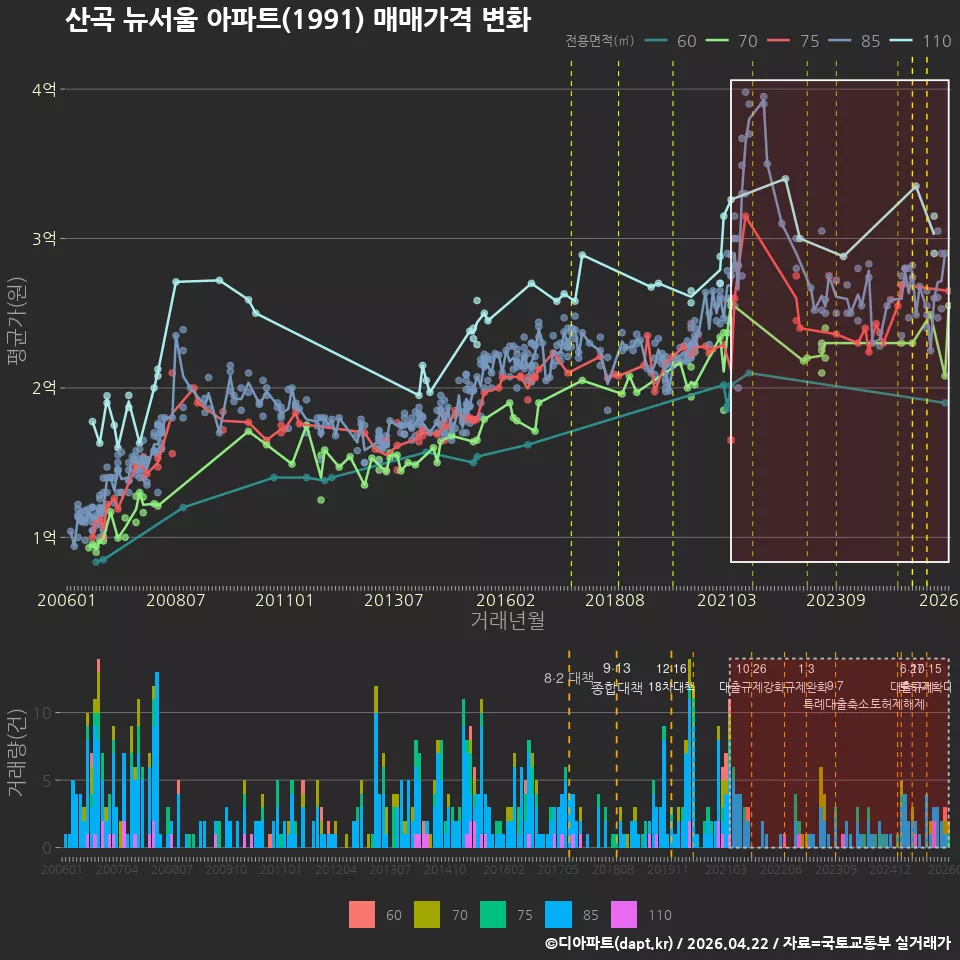
Task: Click the pink 60 swatch in bar legend
Action: tap(362, 915)
